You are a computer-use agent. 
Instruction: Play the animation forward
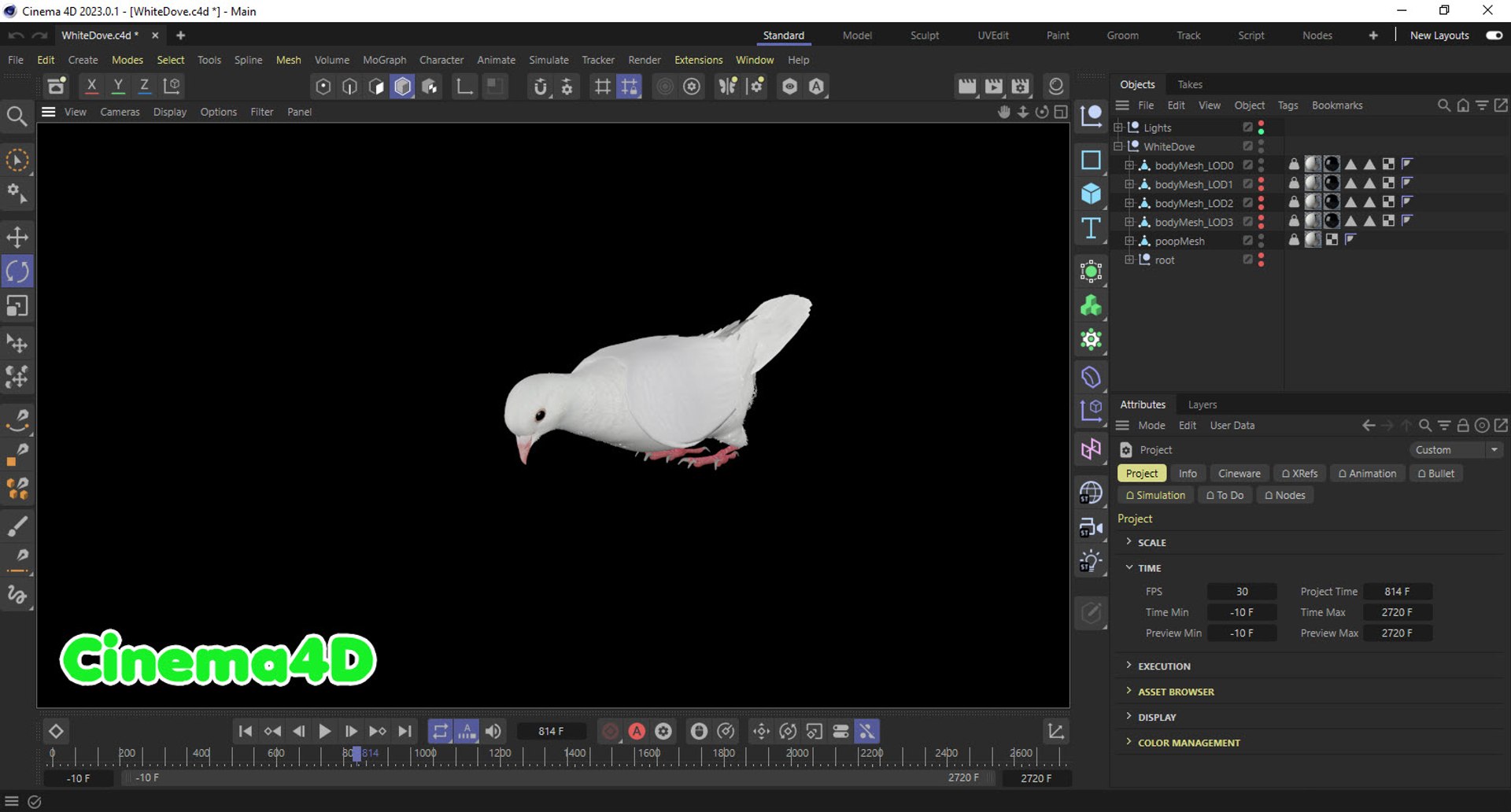click(x=324, y=731)
